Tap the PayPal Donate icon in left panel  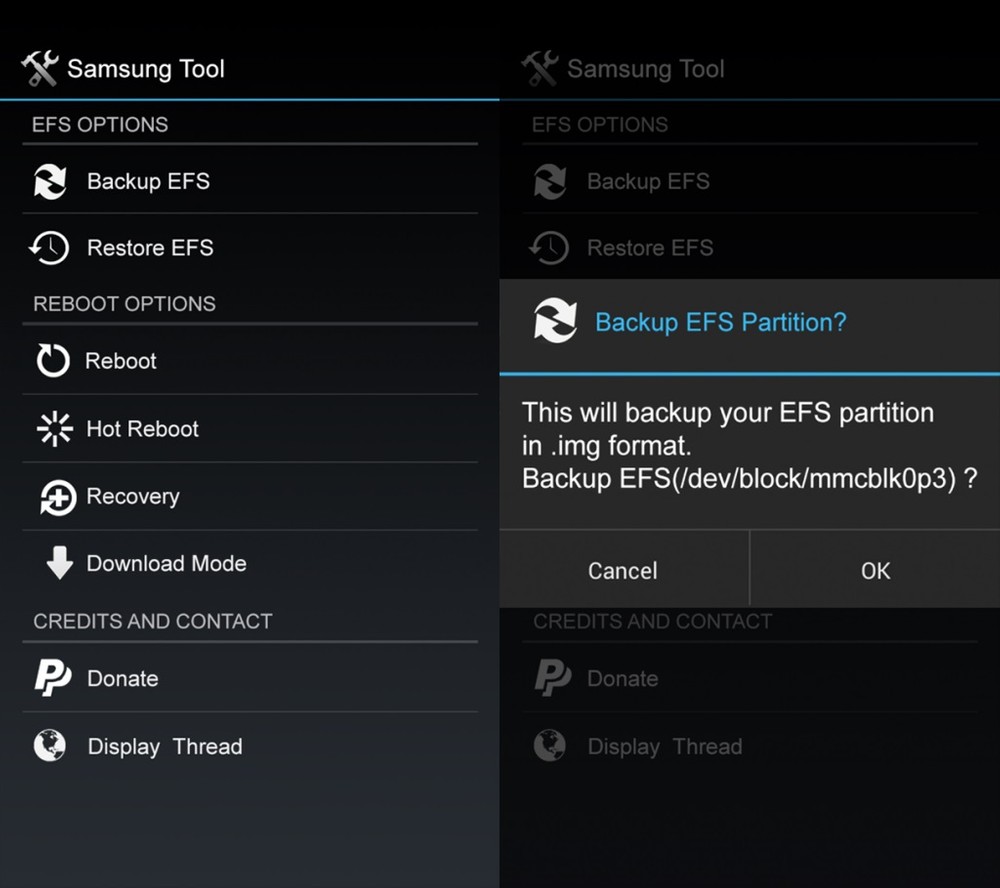click(x=52, y=677)
